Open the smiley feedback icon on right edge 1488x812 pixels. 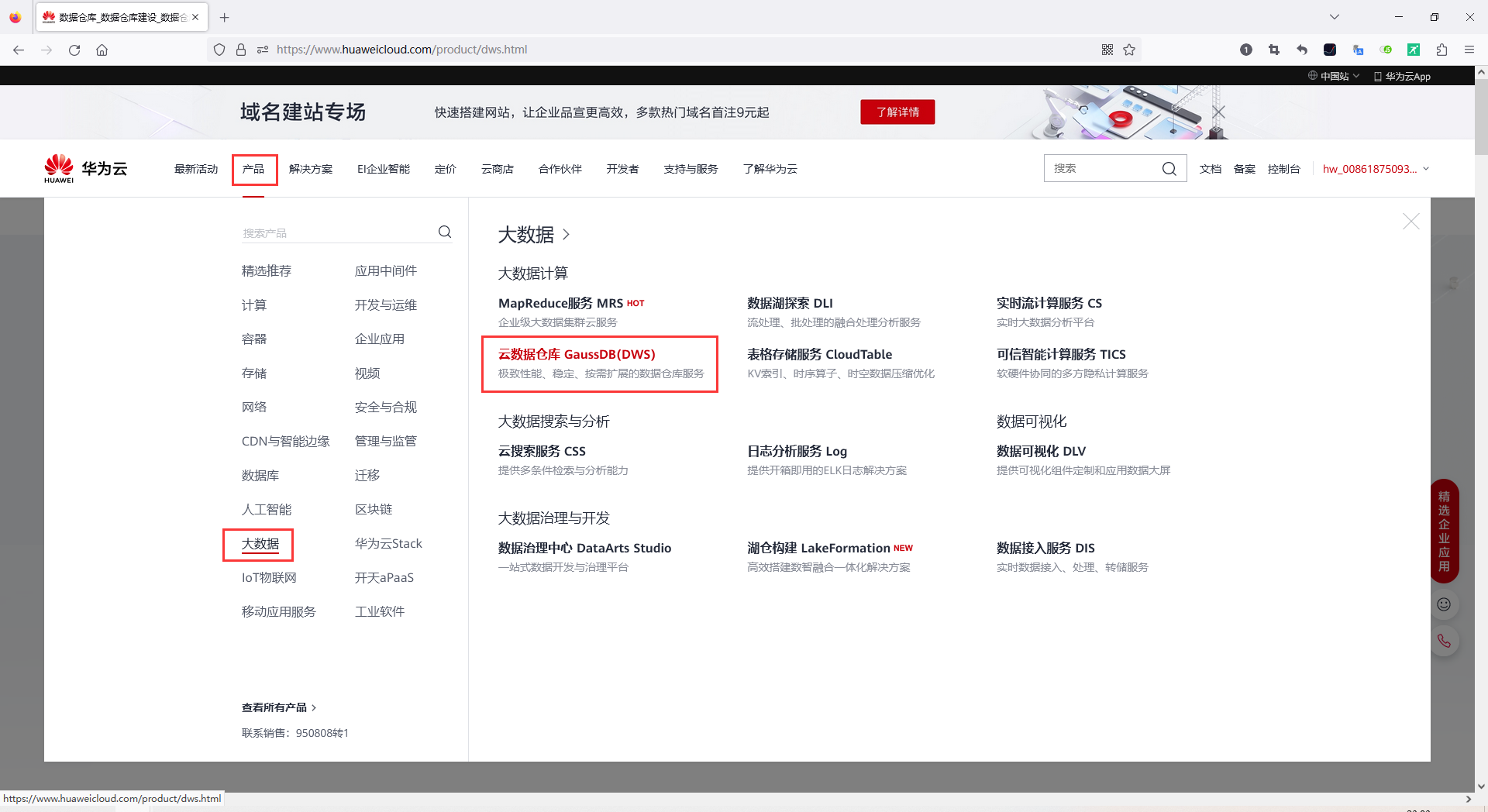[x=1443, y=604]
